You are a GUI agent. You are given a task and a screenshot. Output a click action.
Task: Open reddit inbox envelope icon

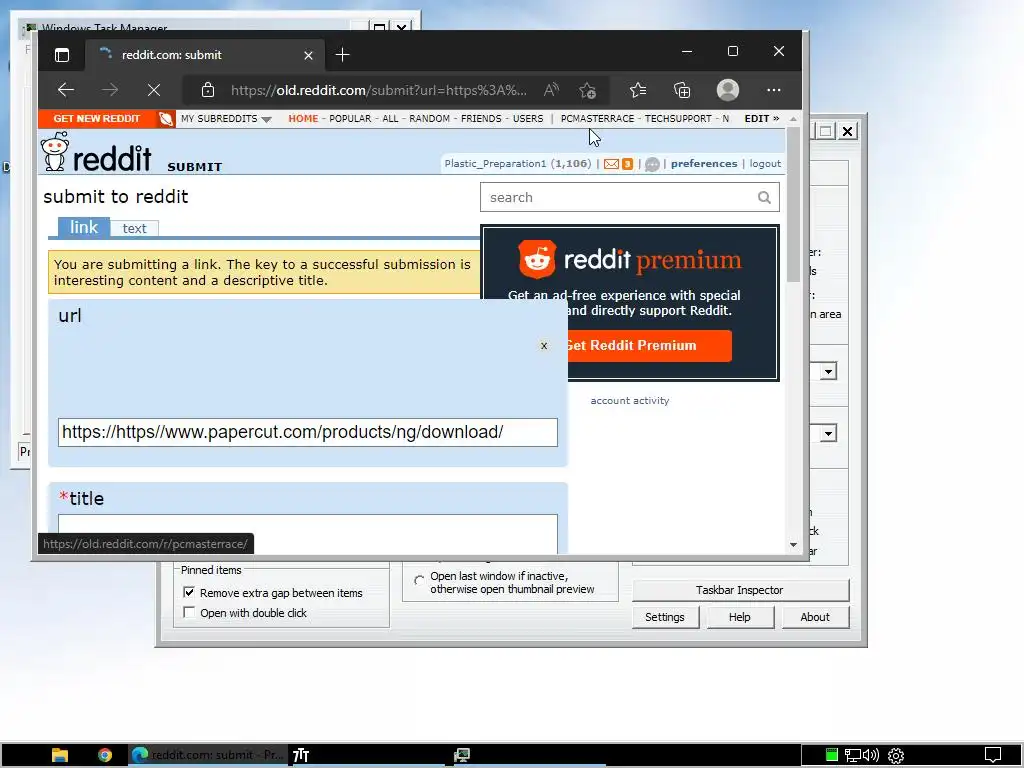(x=611, y=164)
